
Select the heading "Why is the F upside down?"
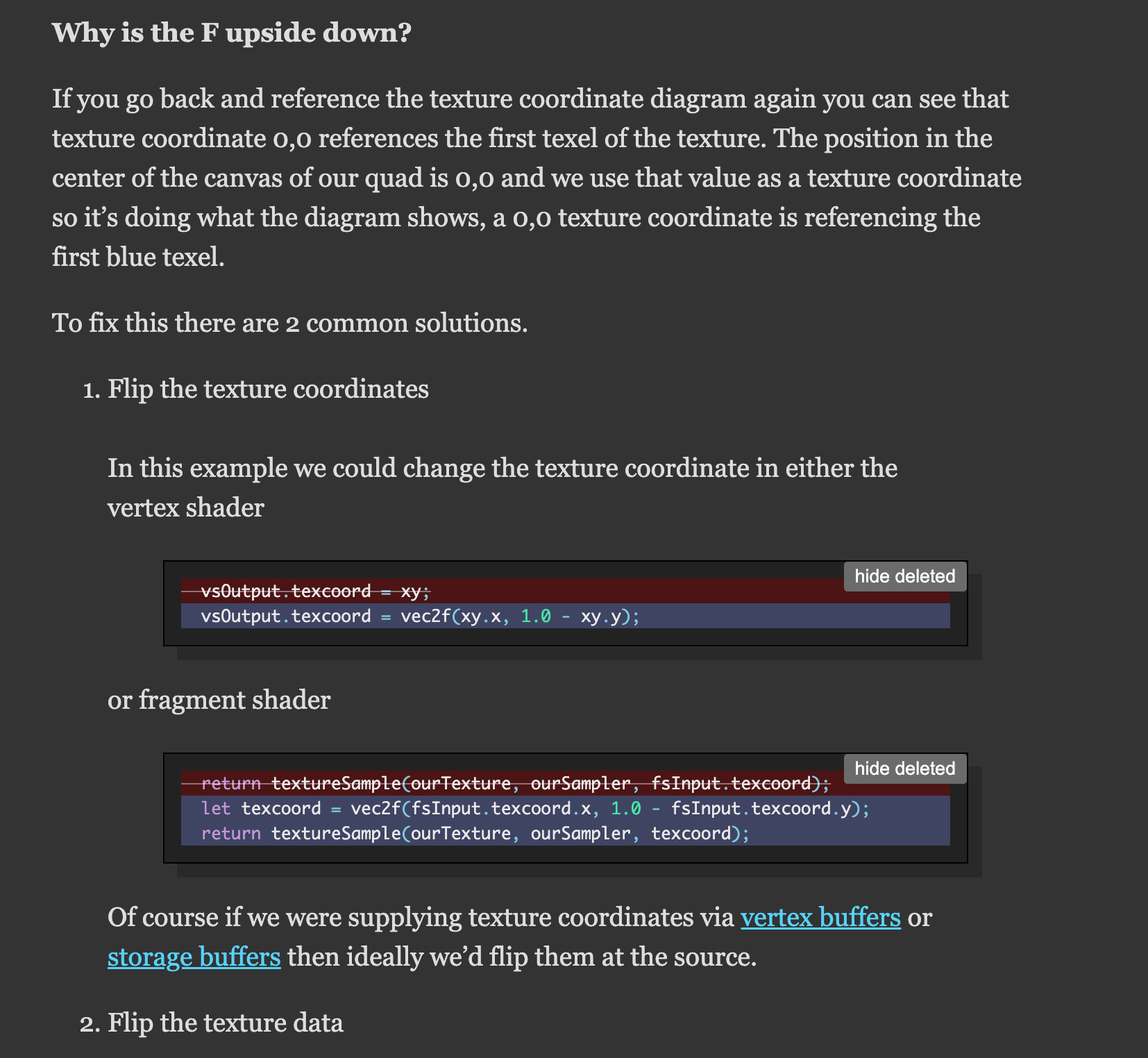tap(231, 33)
